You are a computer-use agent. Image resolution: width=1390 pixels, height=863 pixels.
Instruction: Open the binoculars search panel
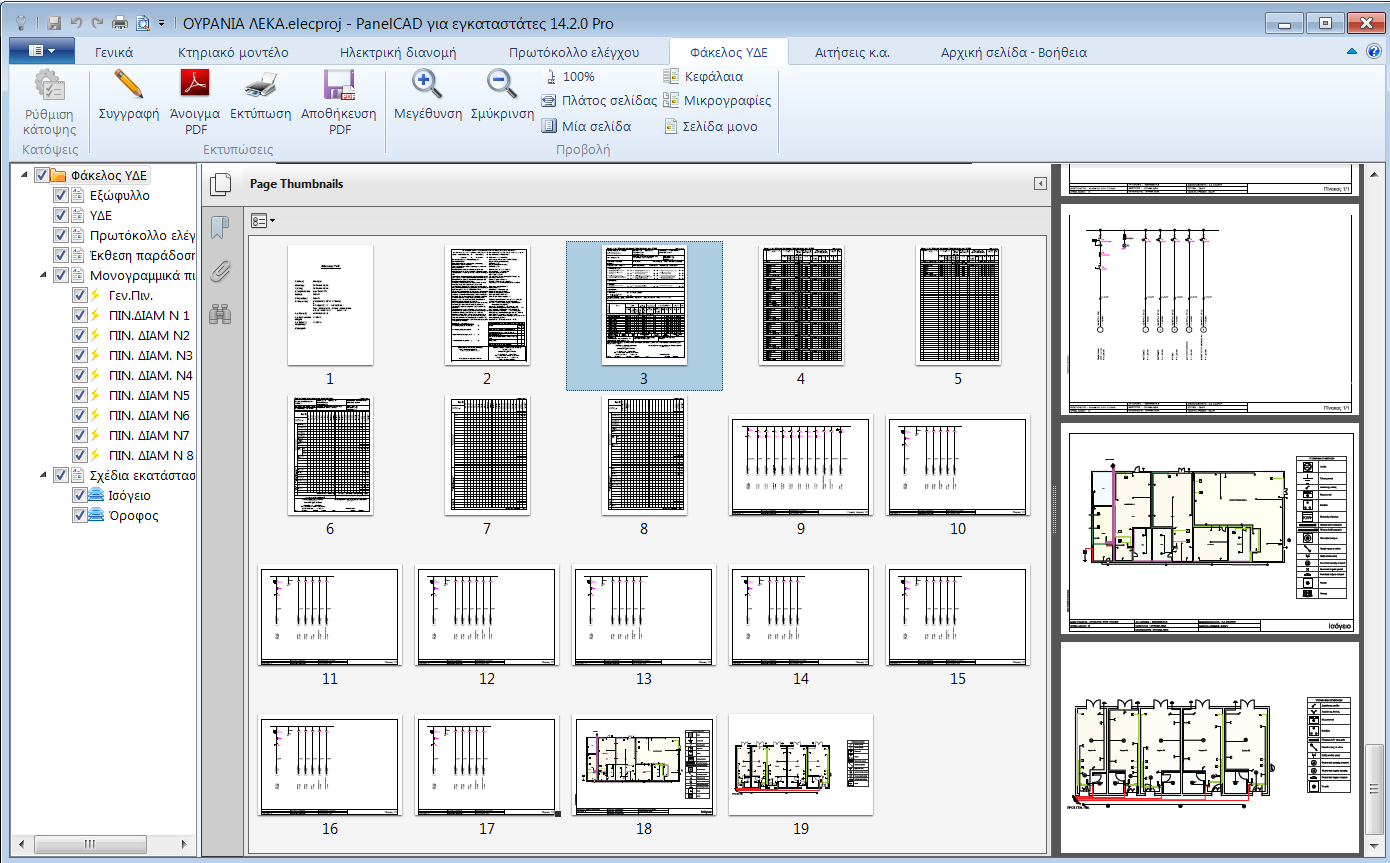[220, 314]
